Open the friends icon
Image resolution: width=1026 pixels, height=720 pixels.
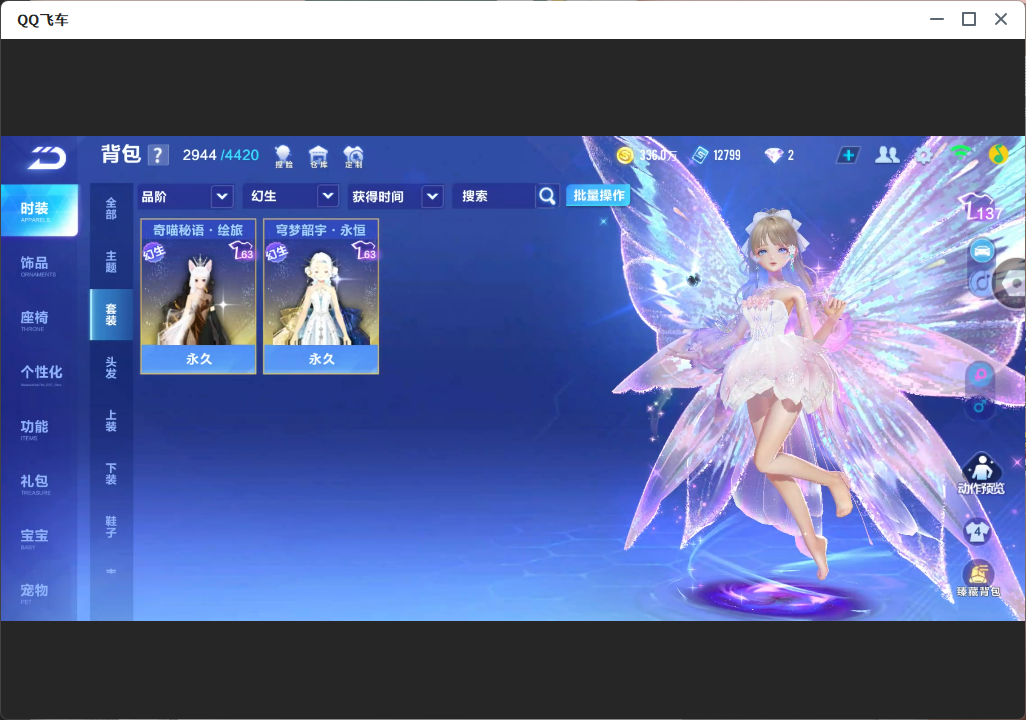887,154
